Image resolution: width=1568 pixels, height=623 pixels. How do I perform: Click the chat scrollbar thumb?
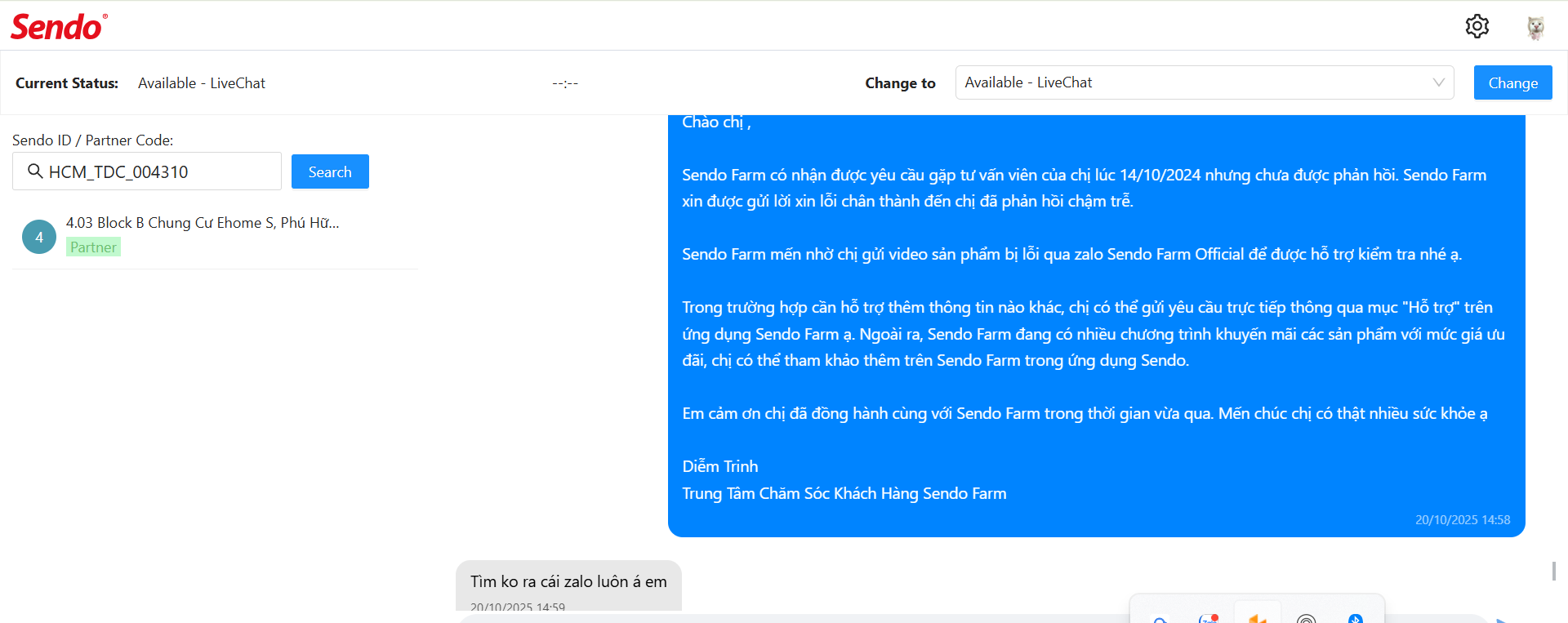1554,571
